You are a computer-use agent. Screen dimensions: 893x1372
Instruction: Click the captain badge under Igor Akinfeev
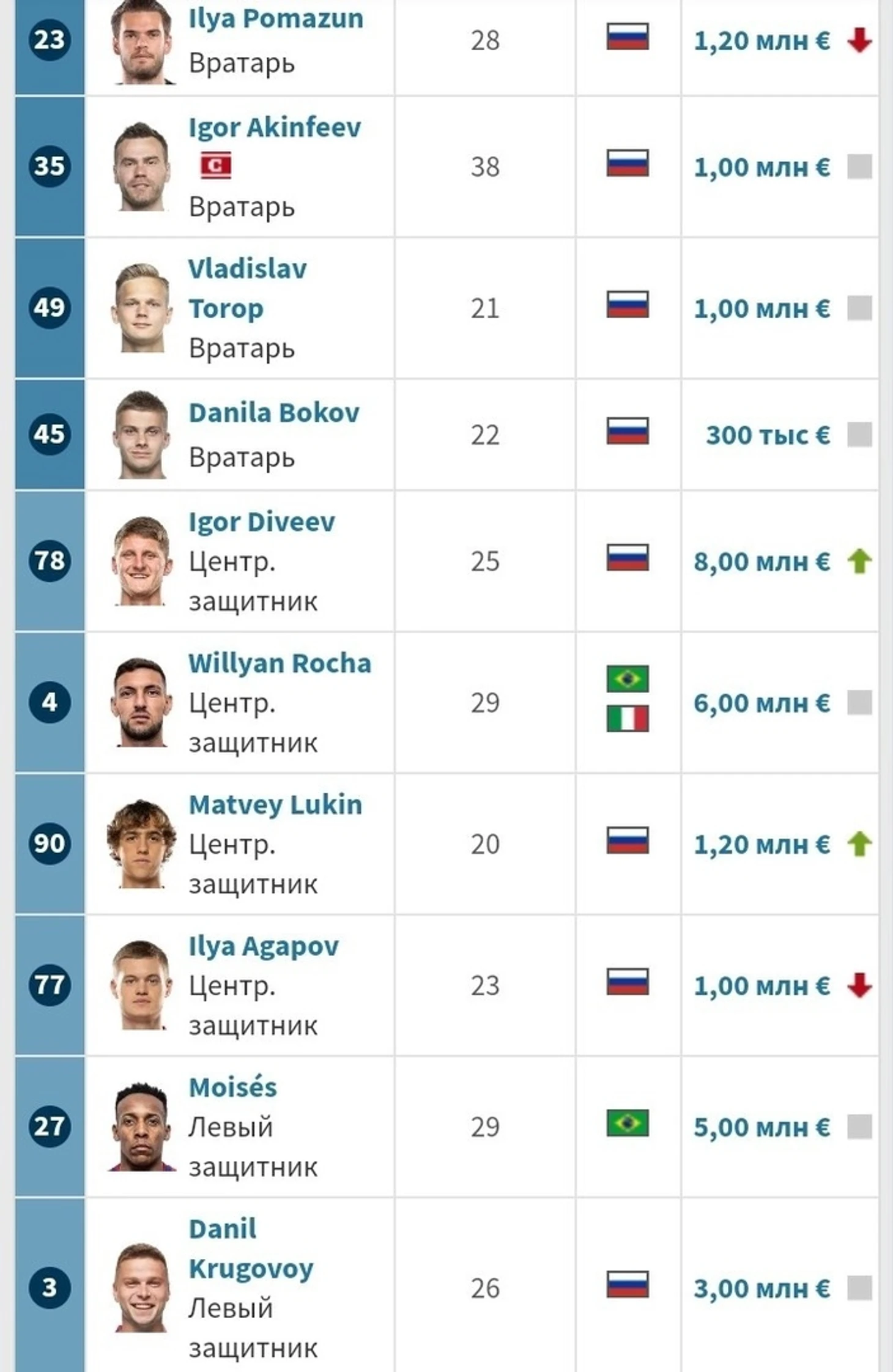click(216, 165)
